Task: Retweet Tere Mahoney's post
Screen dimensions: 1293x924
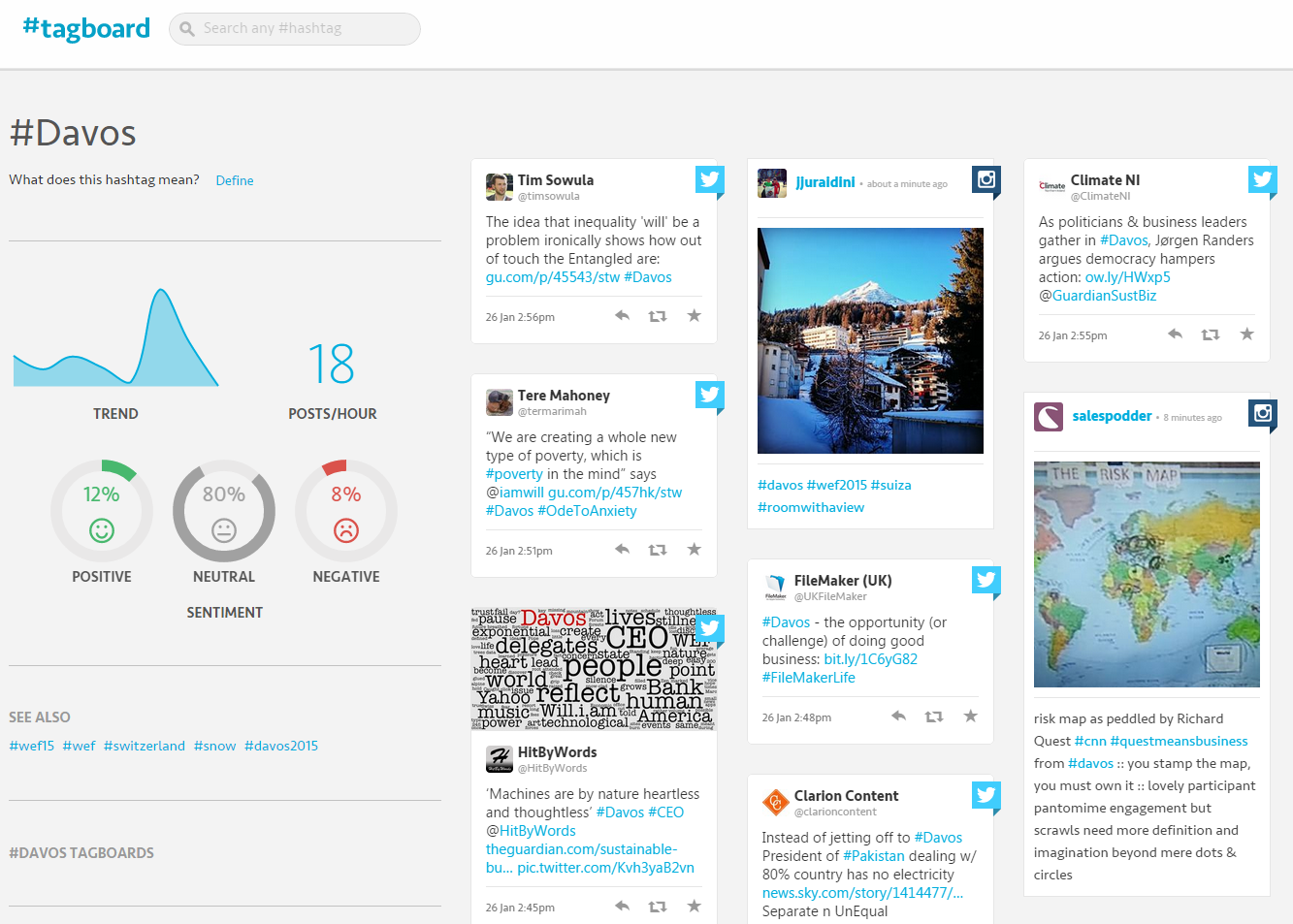Action: pos(658,550)
